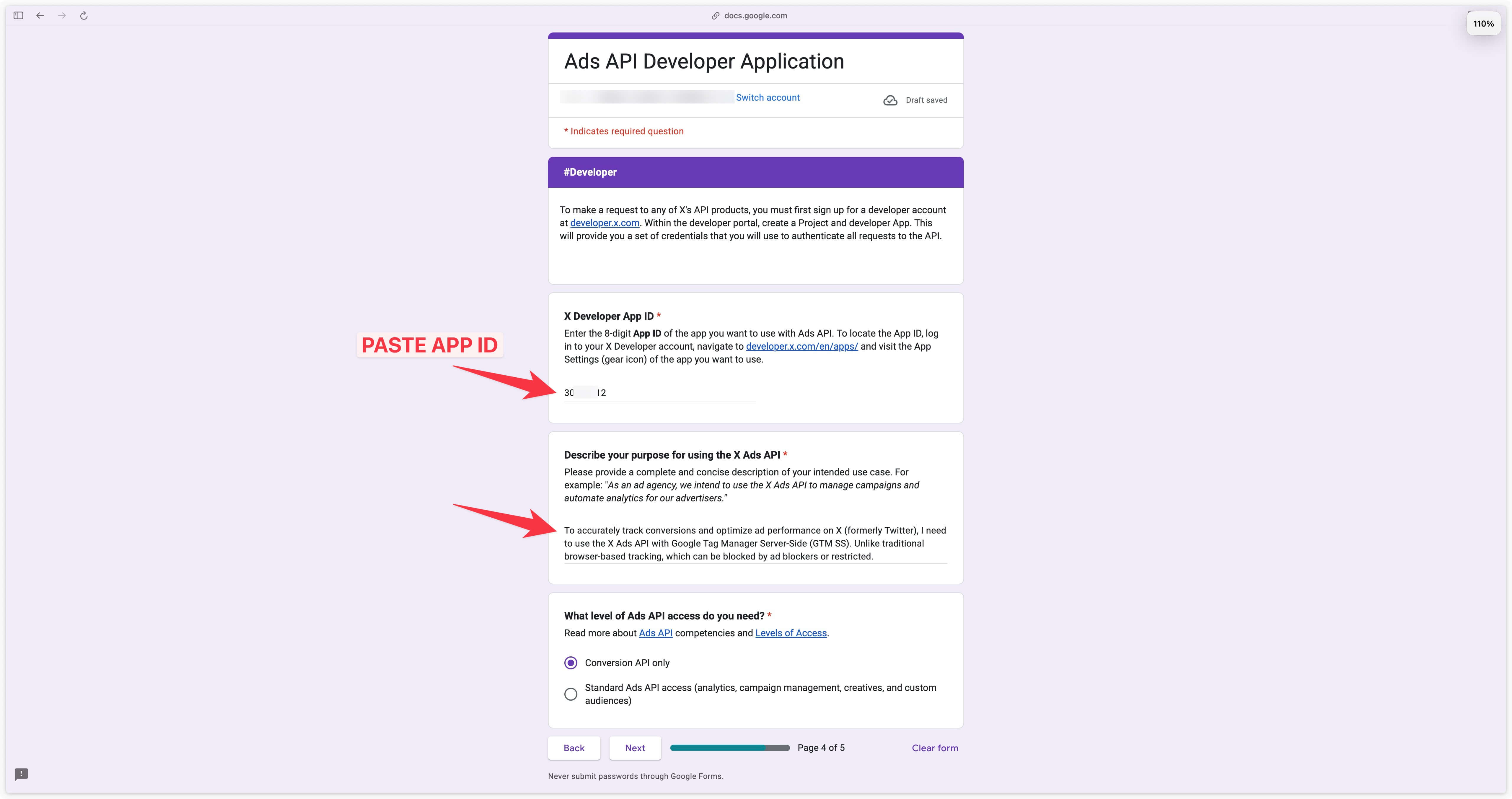This screenshot has height=799, width=1512.
Task: Click the Page 4 of 5 text
Action: pyautogui.click(x=821, y=748)
